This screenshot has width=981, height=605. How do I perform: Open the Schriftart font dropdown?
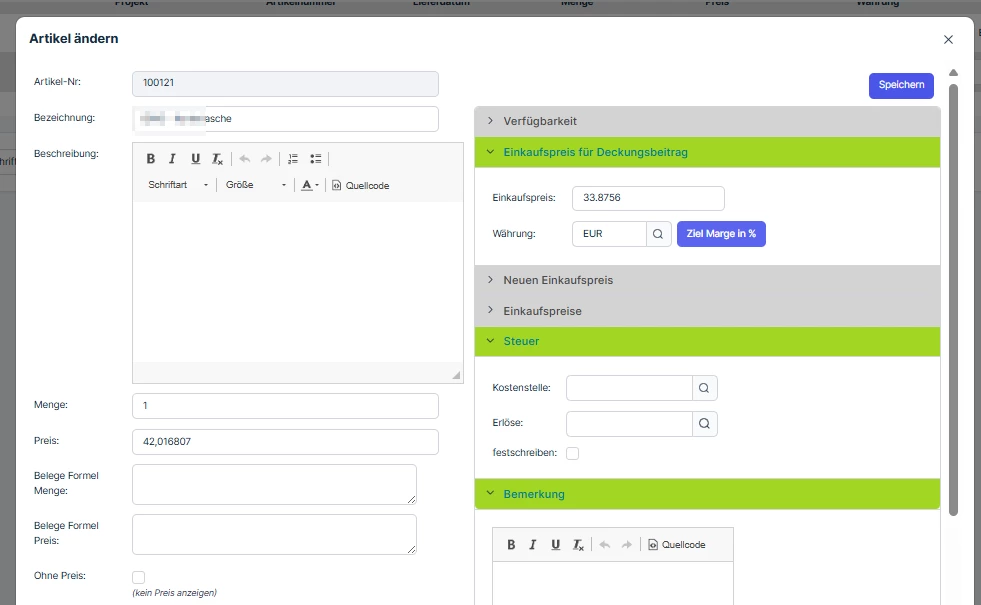pyautogui.click(x=178, y=185)
